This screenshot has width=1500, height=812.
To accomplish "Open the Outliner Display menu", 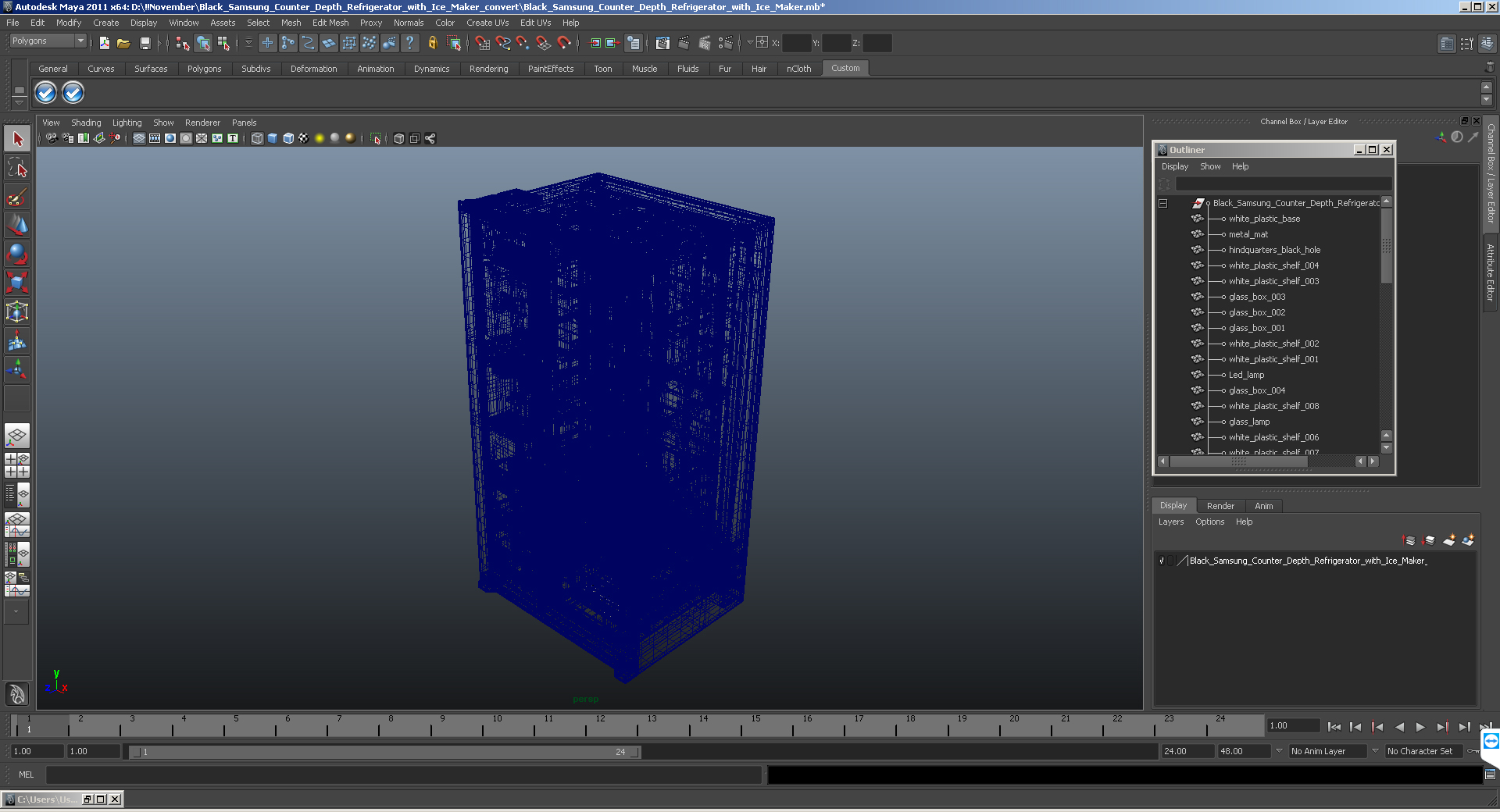I will coord(1174,166).
